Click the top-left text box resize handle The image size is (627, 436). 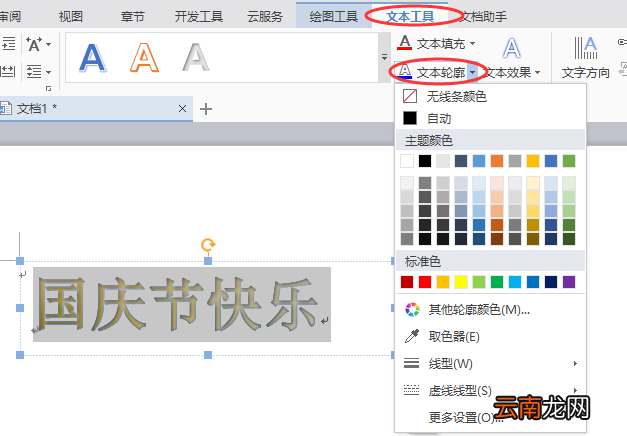click(20, 261)
